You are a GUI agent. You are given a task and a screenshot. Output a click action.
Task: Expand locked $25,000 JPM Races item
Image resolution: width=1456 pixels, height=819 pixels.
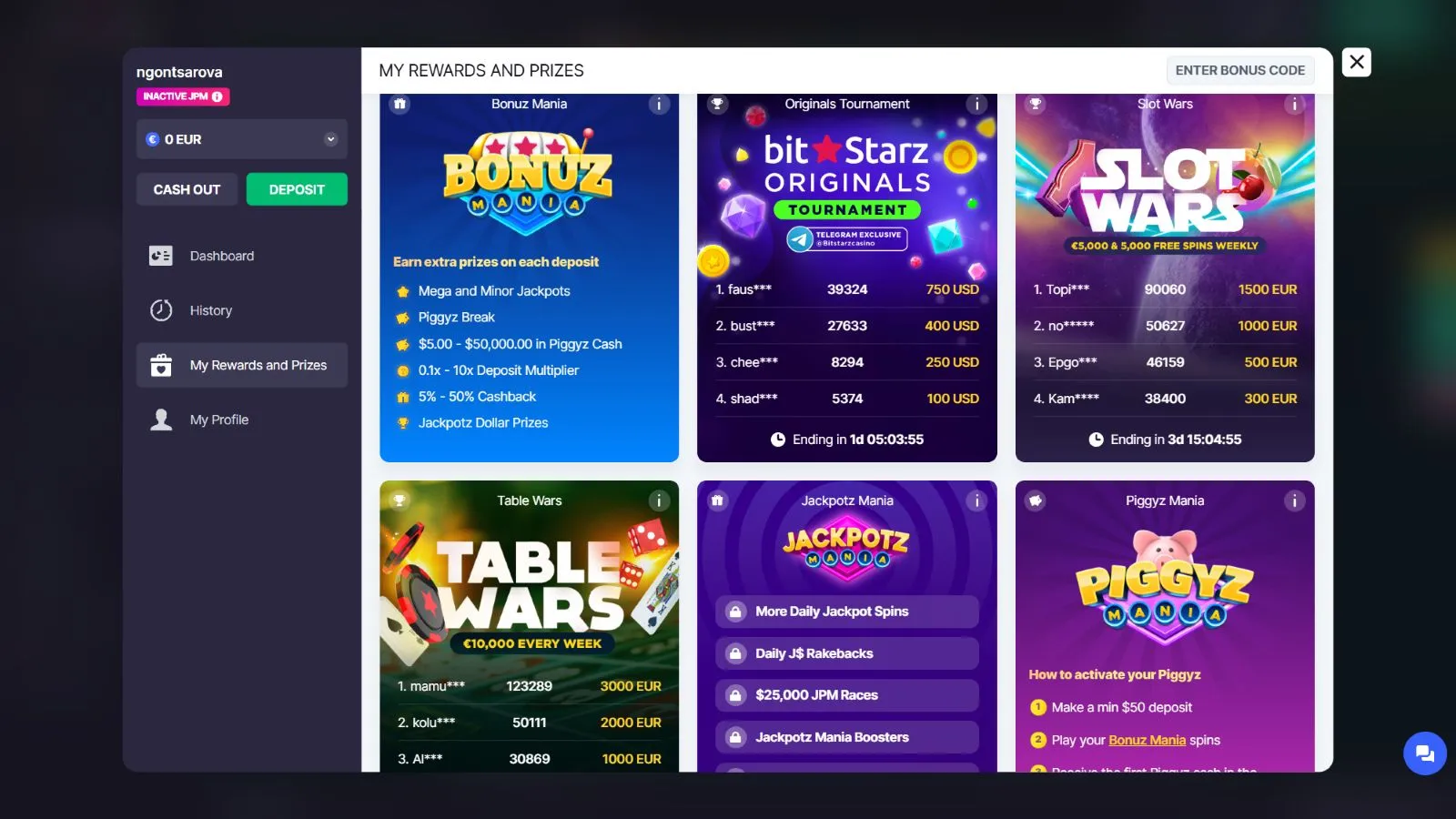(847, 695)
